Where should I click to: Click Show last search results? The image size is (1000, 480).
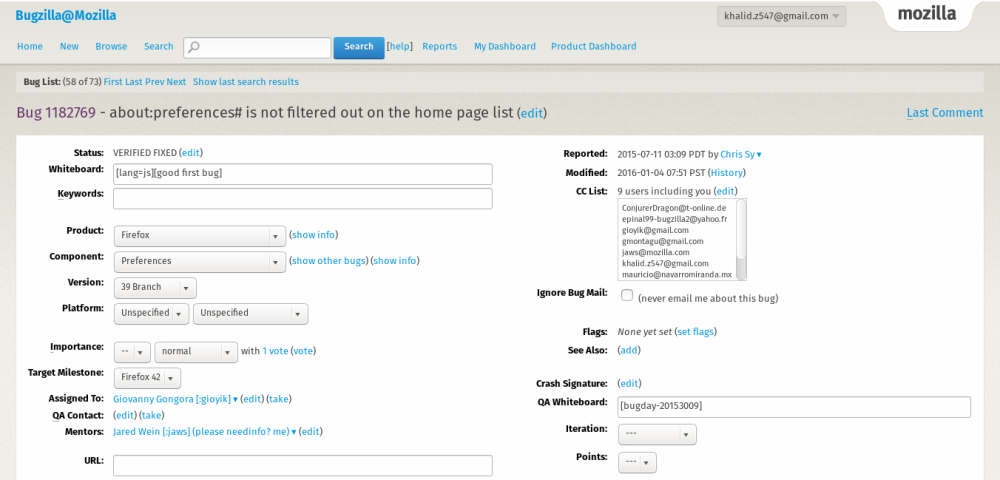point(246,82)
